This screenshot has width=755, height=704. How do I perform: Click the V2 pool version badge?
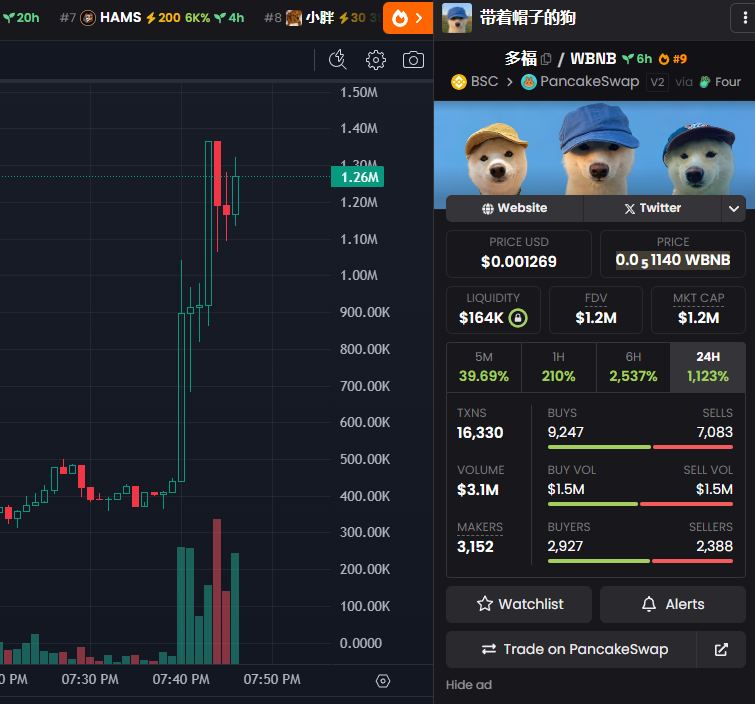pyautogui.click(x=657, y=82)
